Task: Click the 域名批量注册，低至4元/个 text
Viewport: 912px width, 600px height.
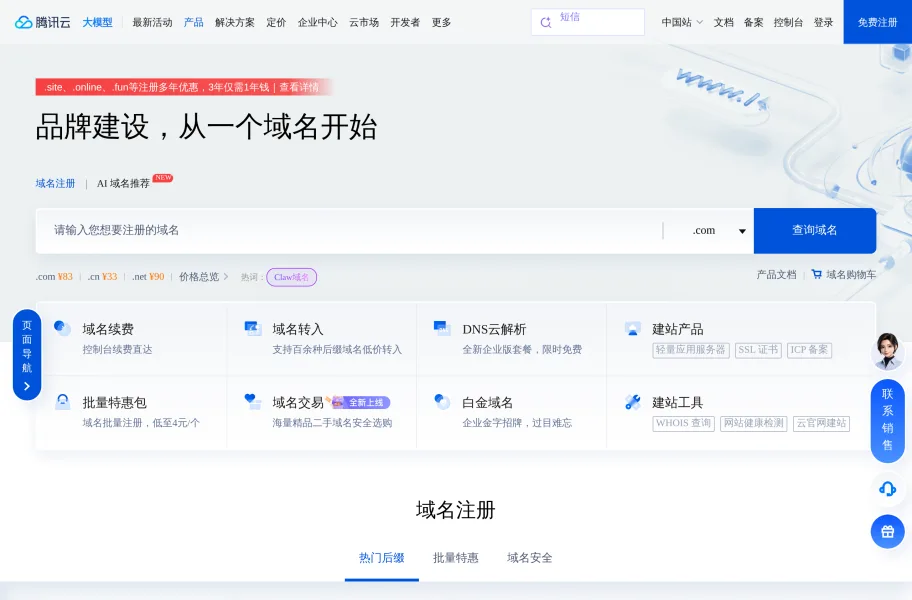Action: (x=141, y=423)
